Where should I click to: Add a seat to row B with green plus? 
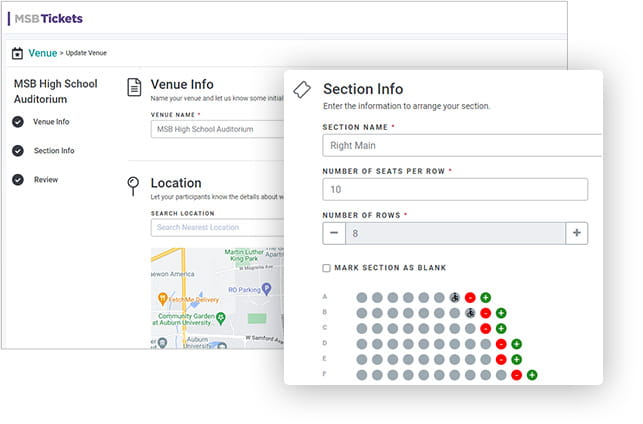[501, 313]
